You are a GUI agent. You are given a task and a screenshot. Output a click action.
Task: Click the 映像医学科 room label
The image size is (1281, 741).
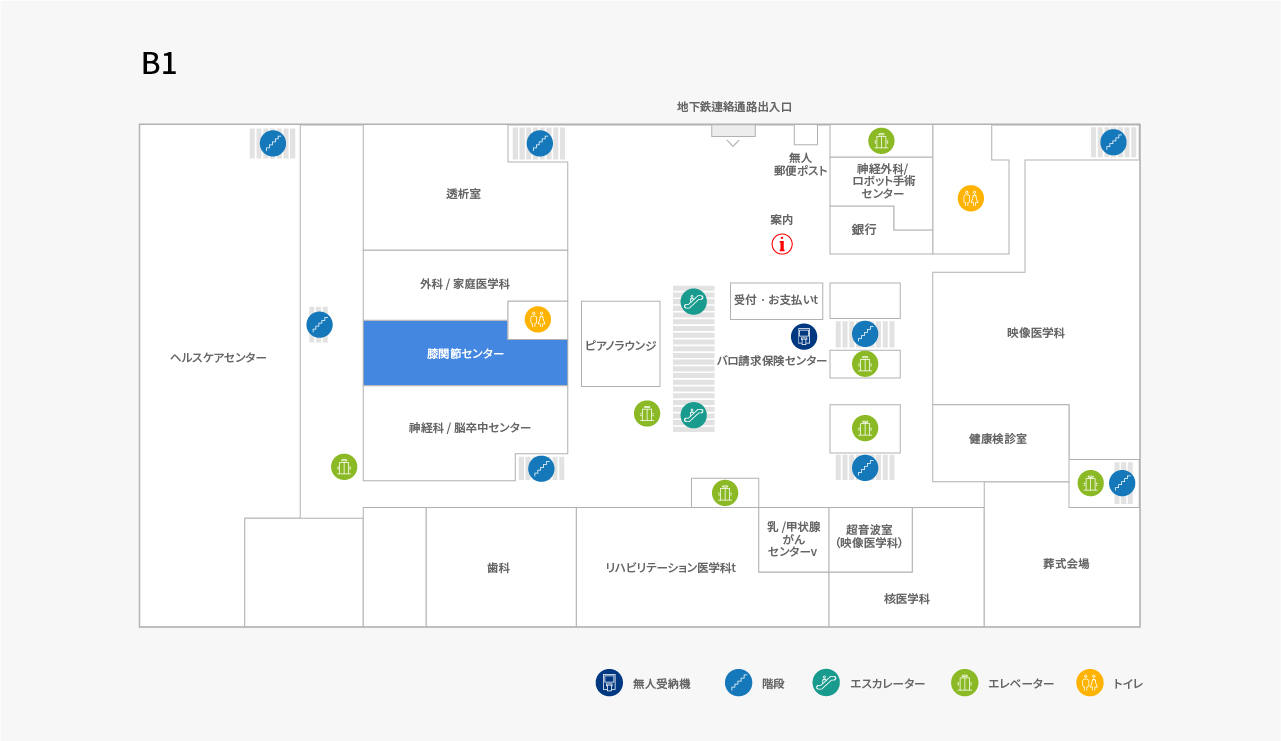1035,333
